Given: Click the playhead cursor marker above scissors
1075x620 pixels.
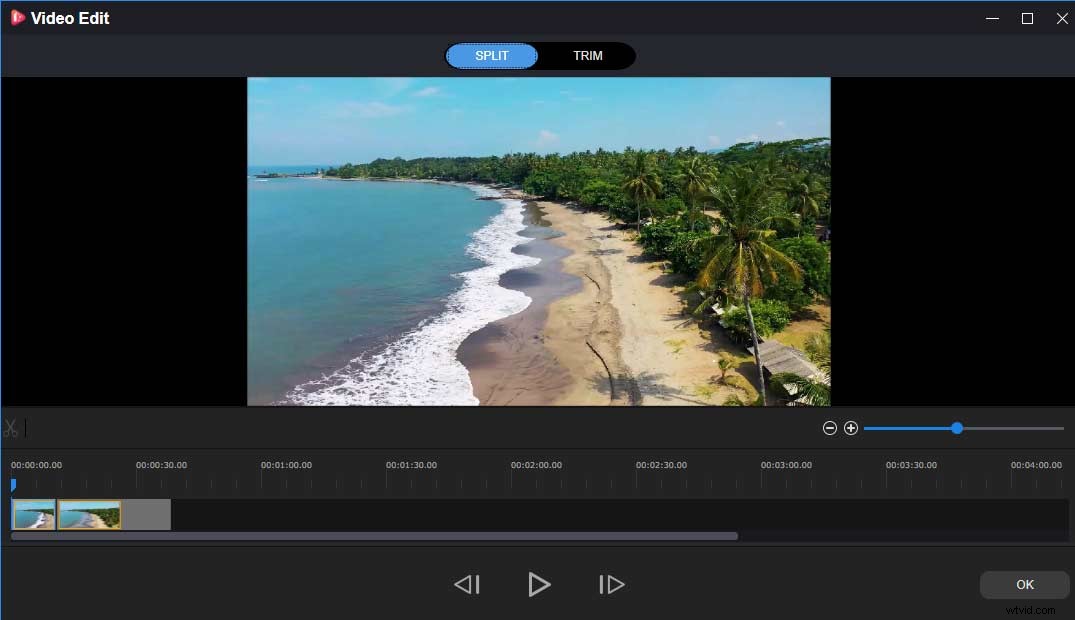Looking at the screenshot, I should click(24, 427).
